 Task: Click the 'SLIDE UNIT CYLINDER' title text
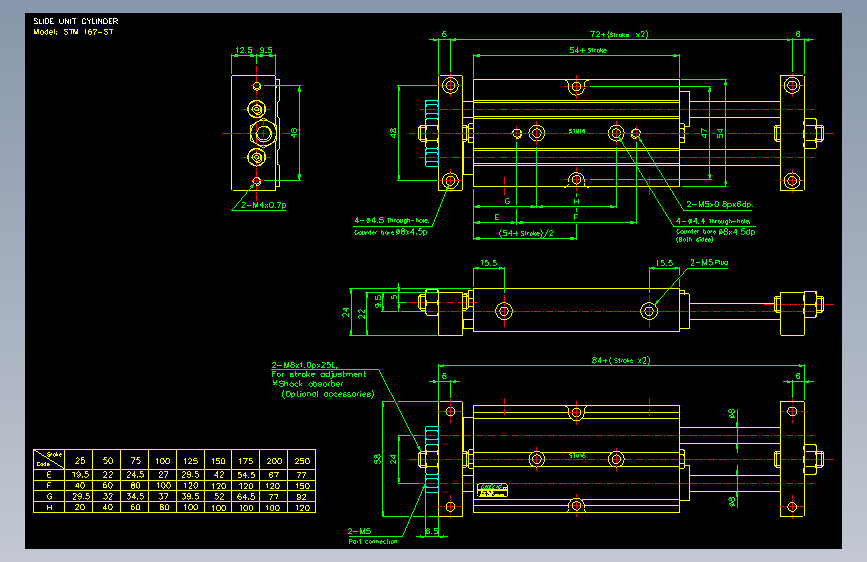point(76,21)
